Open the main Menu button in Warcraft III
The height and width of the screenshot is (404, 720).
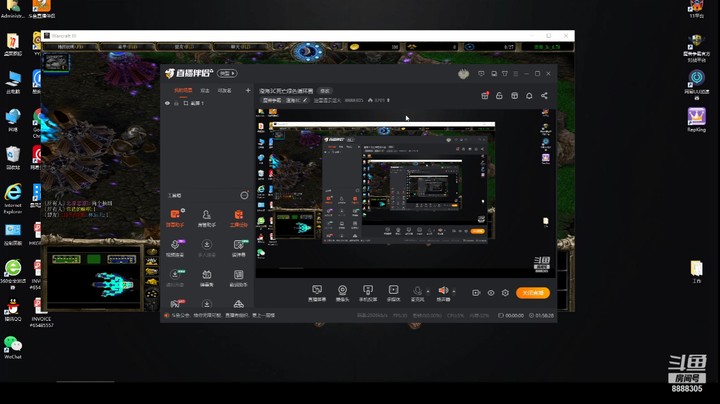click(127, 47)
